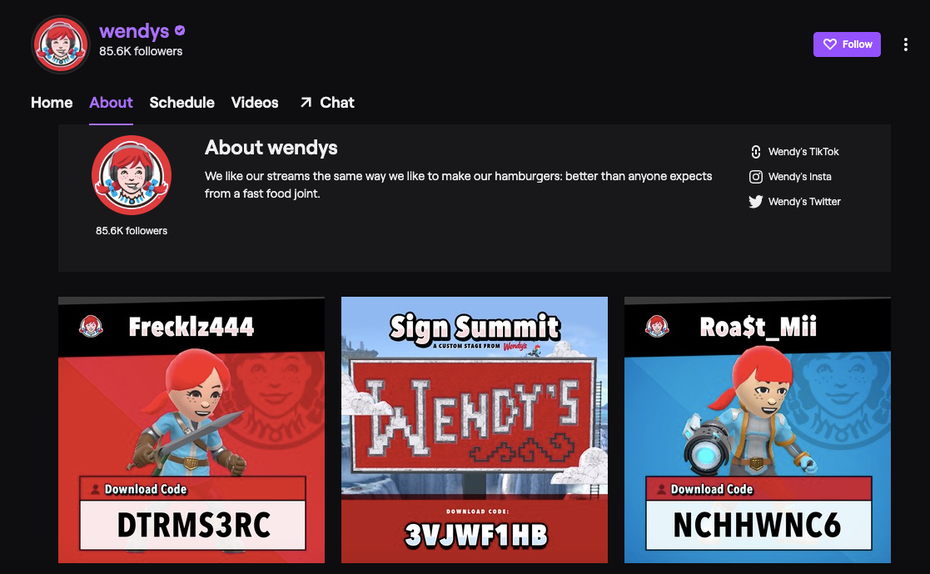Click the 85.6K followers under About avatar
The image size is (930, 574).
[132, 231]
